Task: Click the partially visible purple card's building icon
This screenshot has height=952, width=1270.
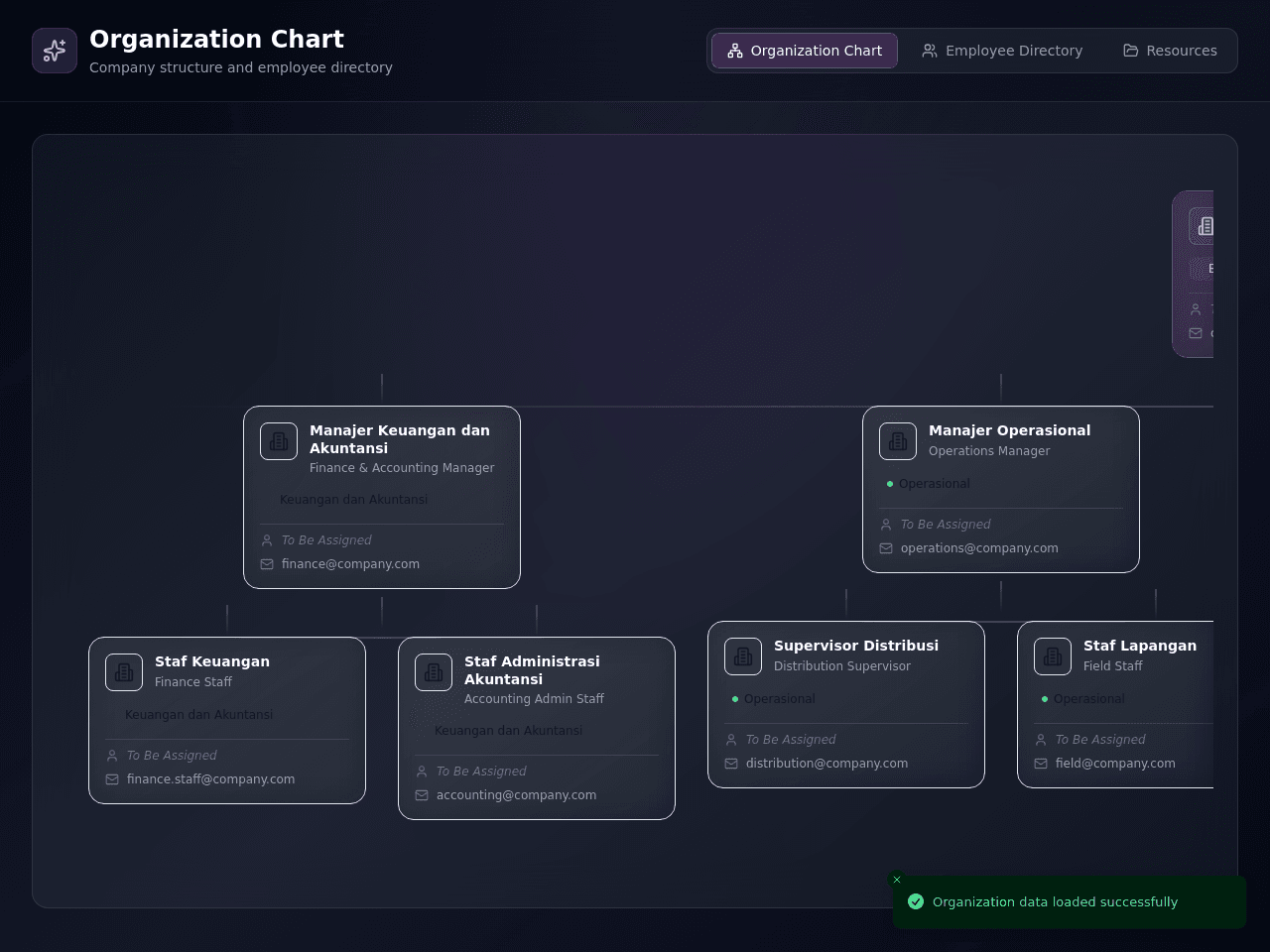Action: [x=1203, y=226]
